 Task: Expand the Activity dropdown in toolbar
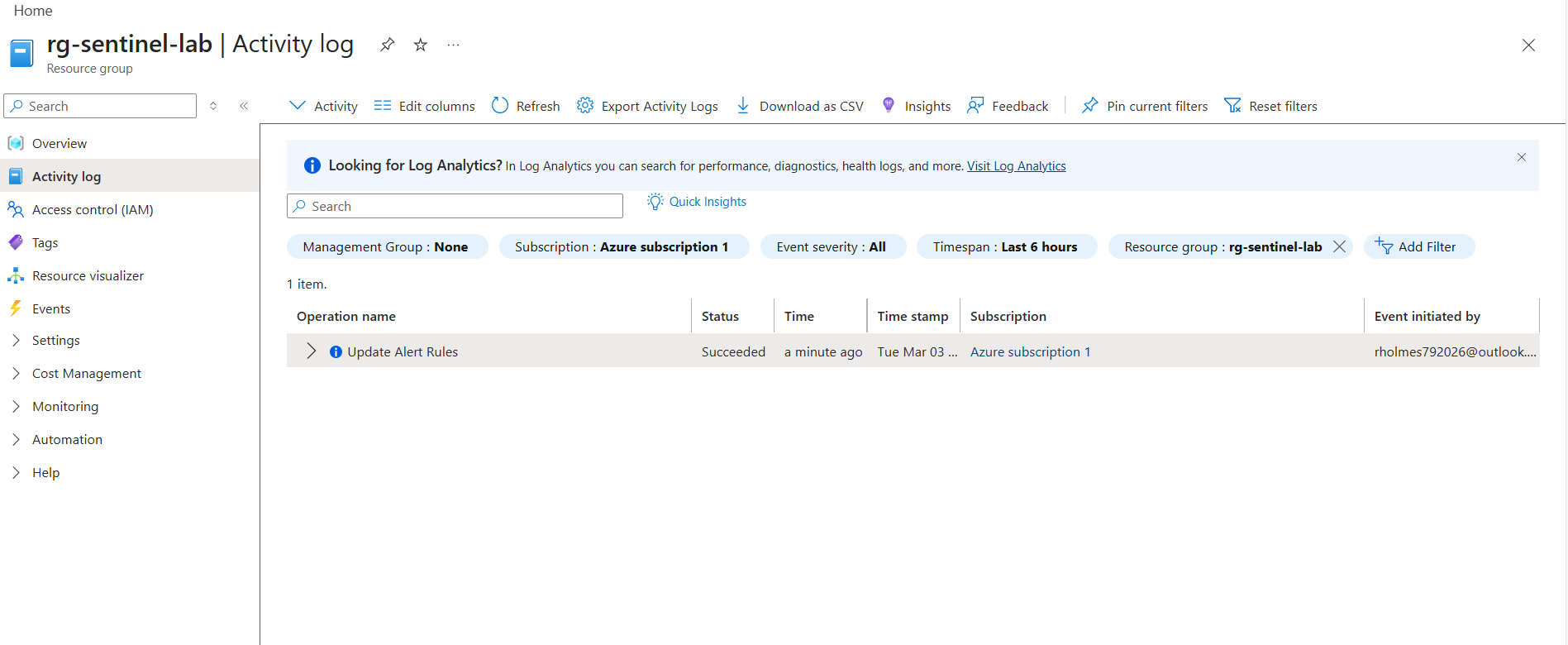323,106
